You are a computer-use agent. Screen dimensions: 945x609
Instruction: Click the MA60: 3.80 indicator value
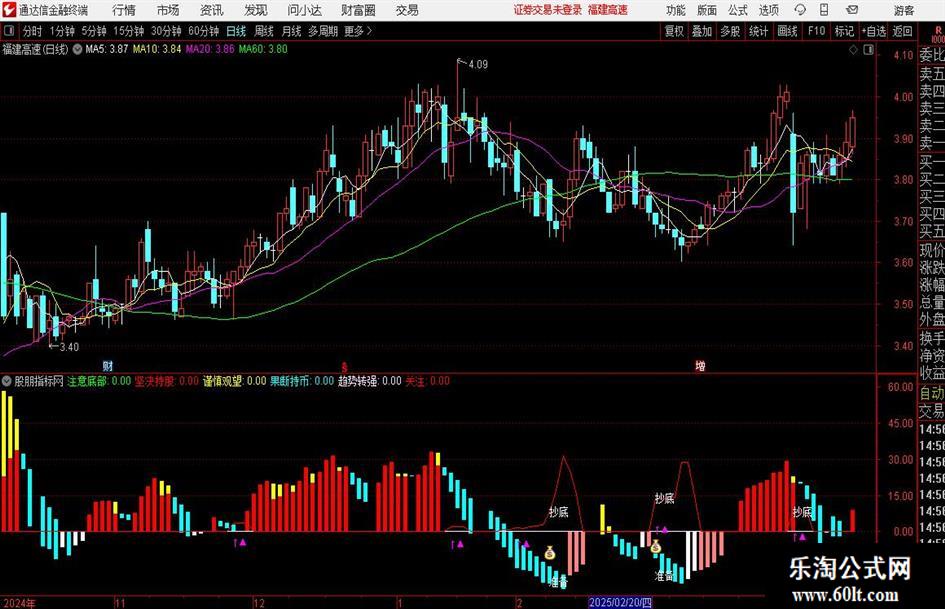[x=263, y=49]
